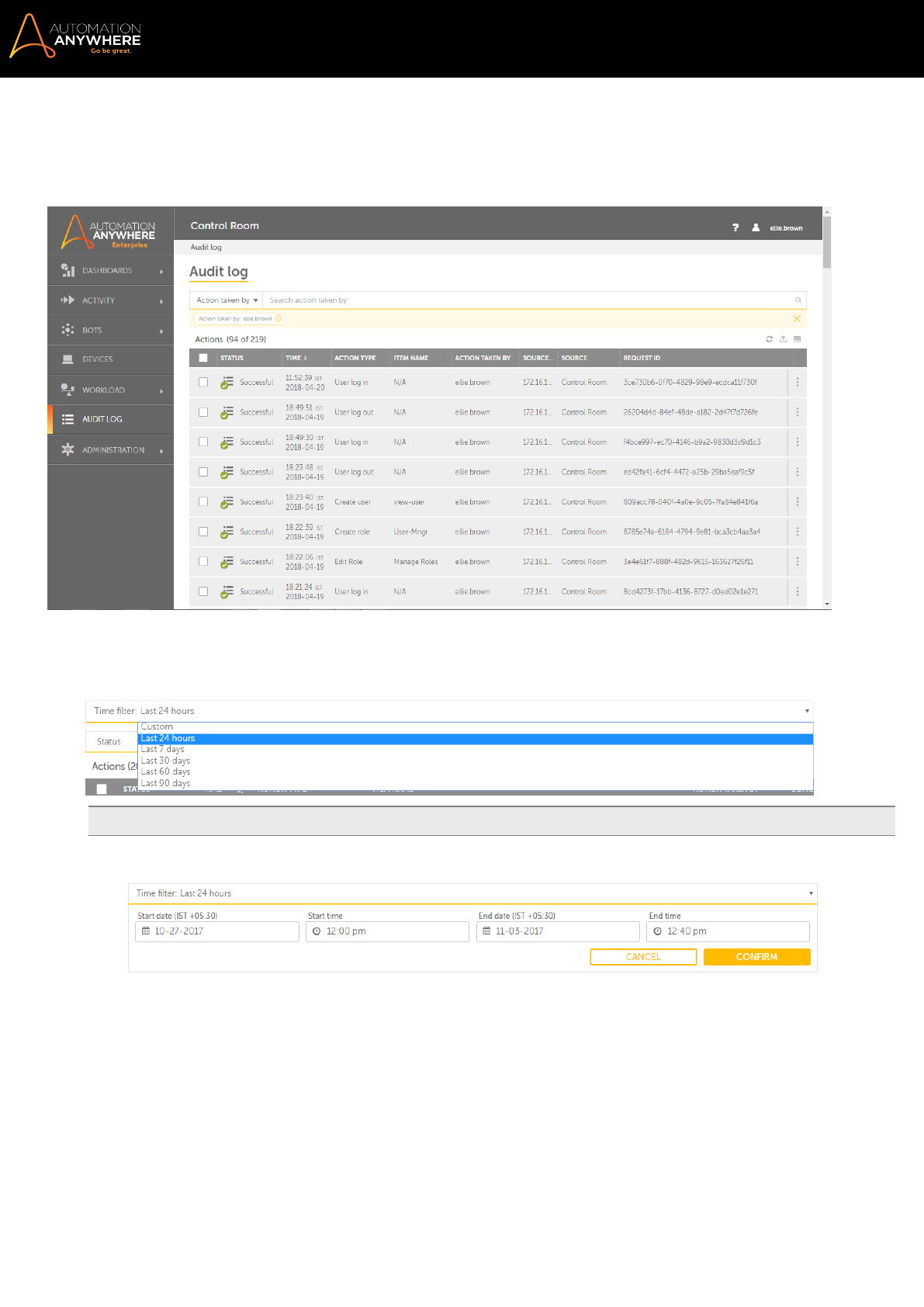Click the Status filter box

coord(112,741)
